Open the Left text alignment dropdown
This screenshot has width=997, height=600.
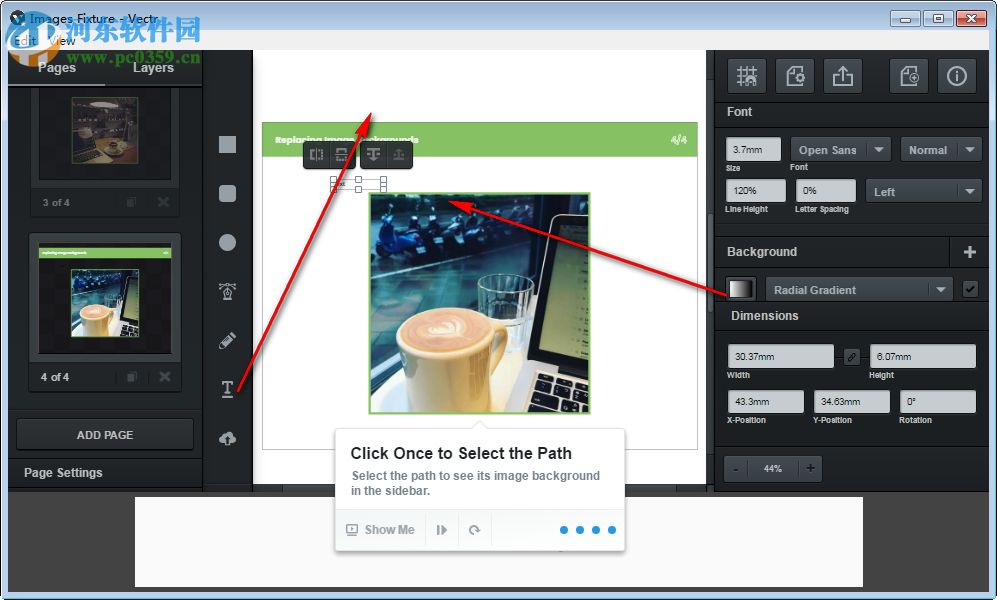tap(924, 191)
